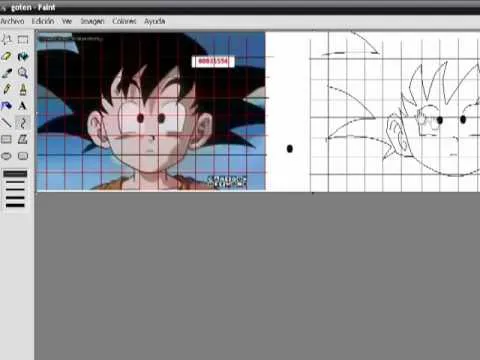Viewport: 480px width, 360px height.
Task: Pick the Fill With Color bucket tool
Action: [23, 56]
